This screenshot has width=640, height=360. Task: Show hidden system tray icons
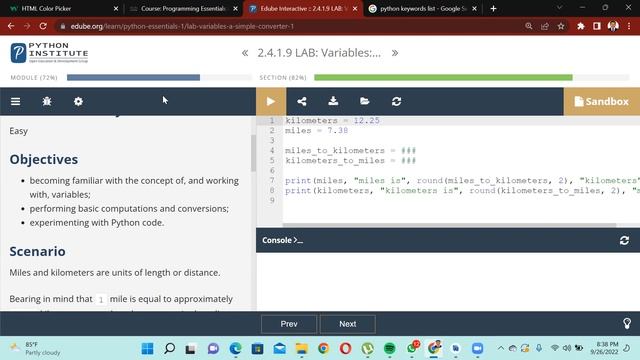coord(500,348)
